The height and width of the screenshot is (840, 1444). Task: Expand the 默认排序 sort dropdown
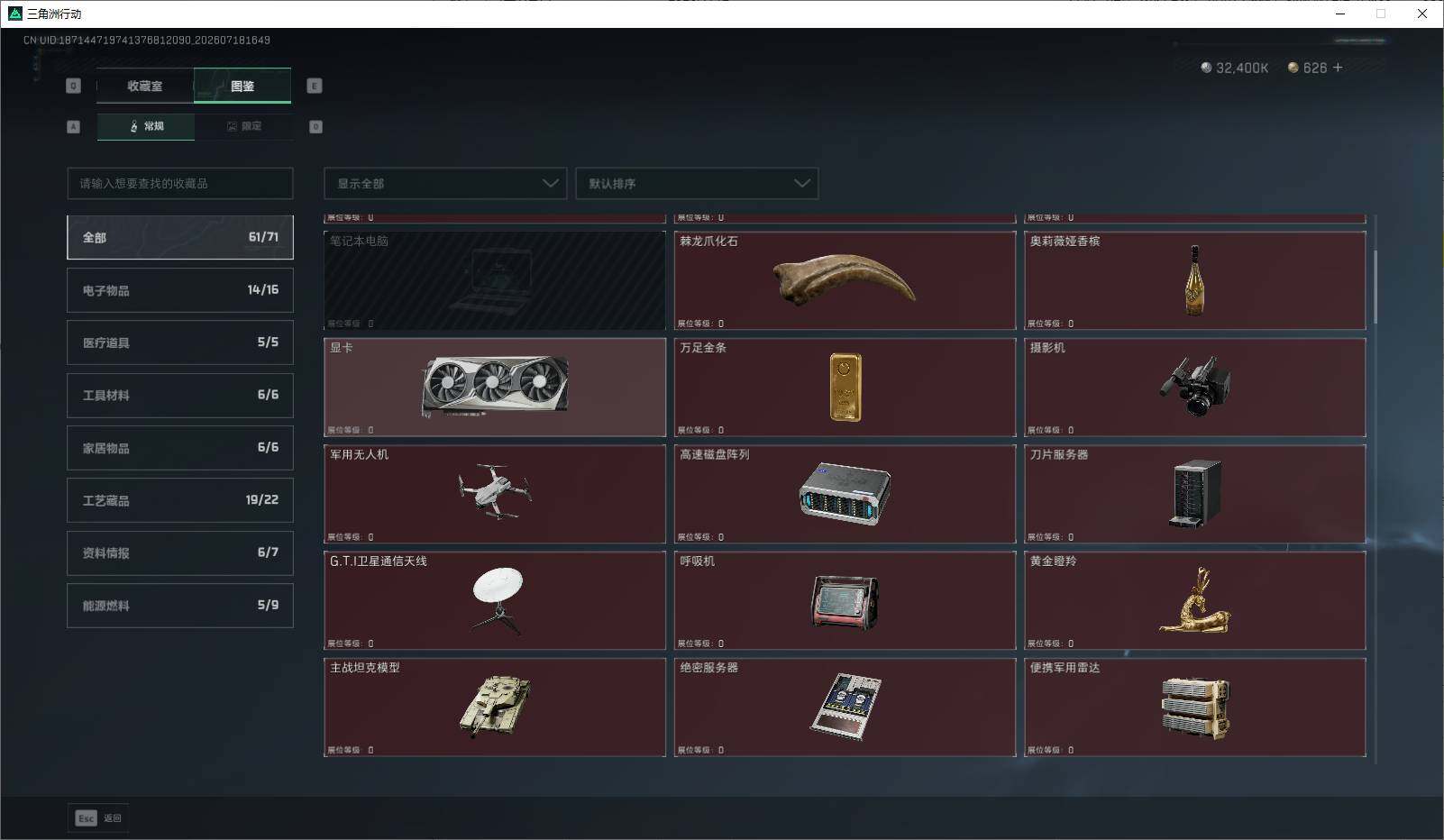[x=697, y=183]
